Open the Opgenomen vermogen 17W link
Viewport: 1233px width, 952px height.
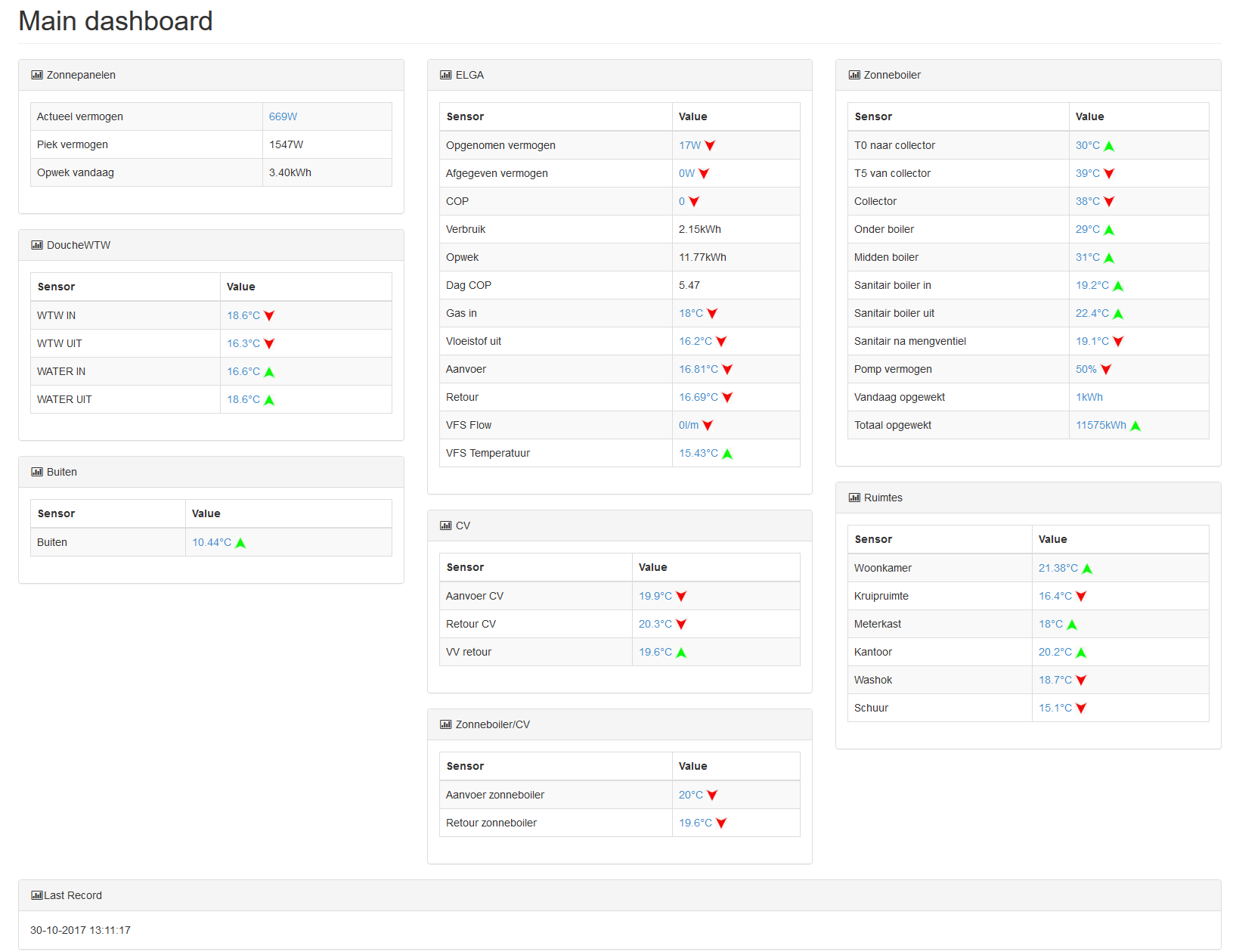(689, 145)
